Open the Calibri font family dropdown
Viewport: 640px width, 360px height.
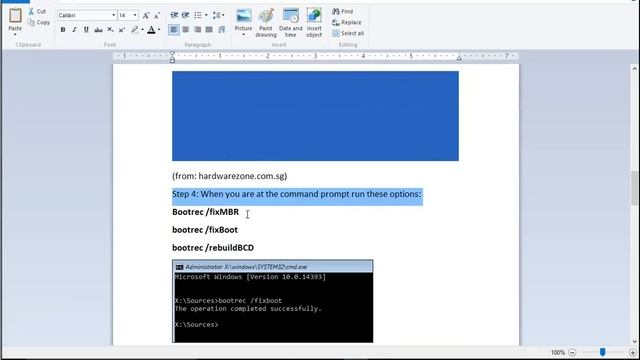113,16
